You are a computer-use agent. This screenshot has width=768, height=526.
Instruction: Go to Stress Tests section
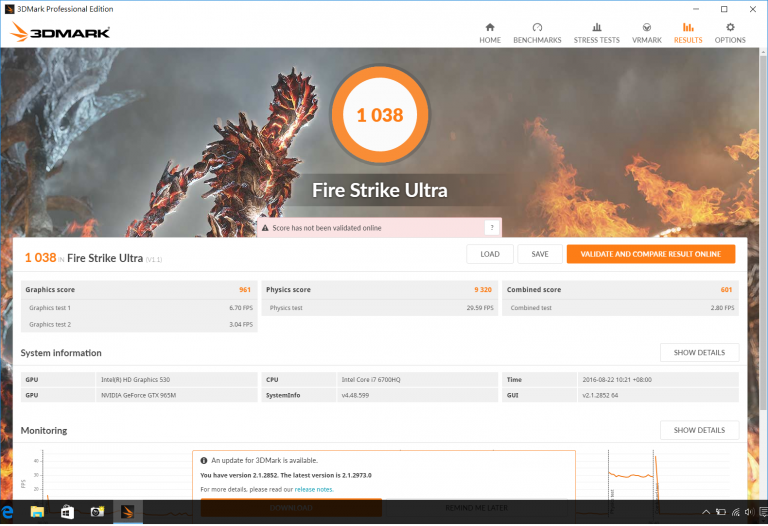[597, 33]
